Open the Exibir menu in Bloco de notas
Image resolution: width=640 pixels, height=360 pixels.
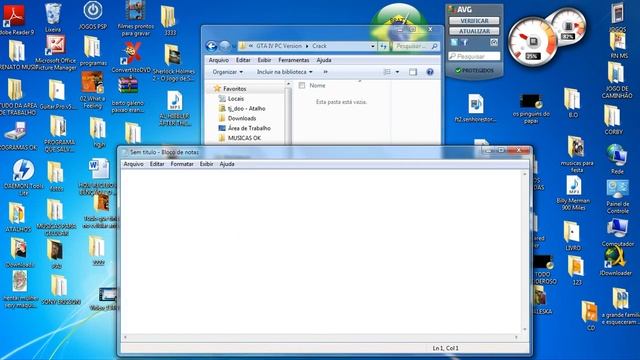click(207, 164)
